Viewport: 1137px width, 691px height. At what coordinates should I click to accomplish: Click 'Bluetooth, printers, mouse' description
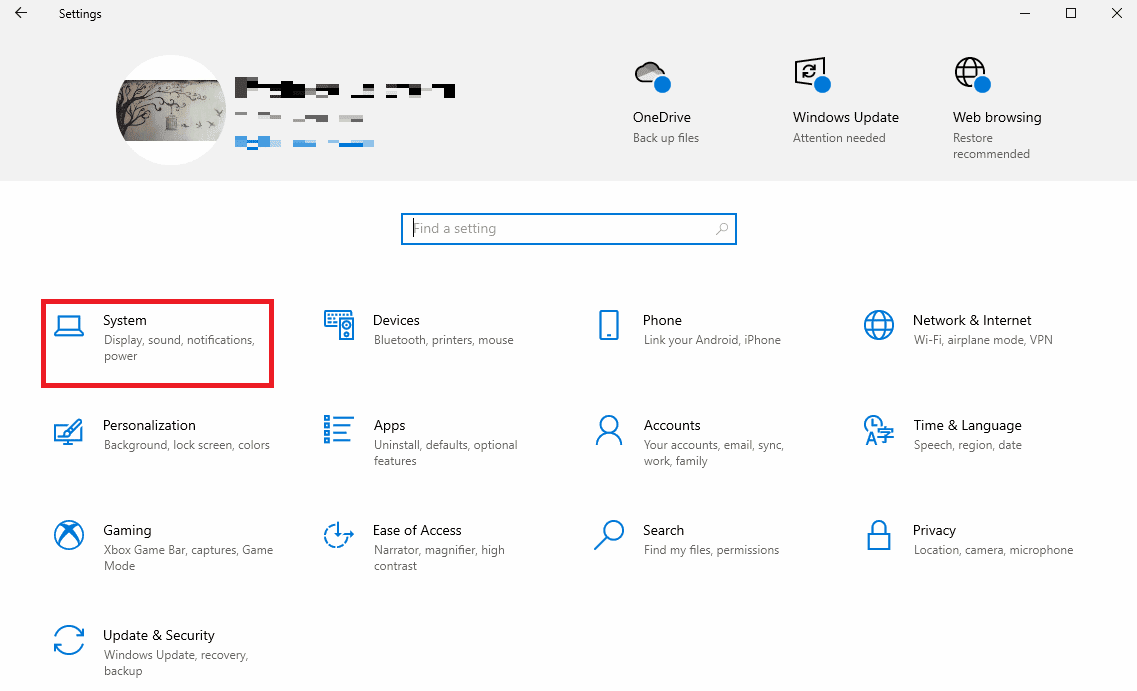pyautogui.click(x=444, y=340)
